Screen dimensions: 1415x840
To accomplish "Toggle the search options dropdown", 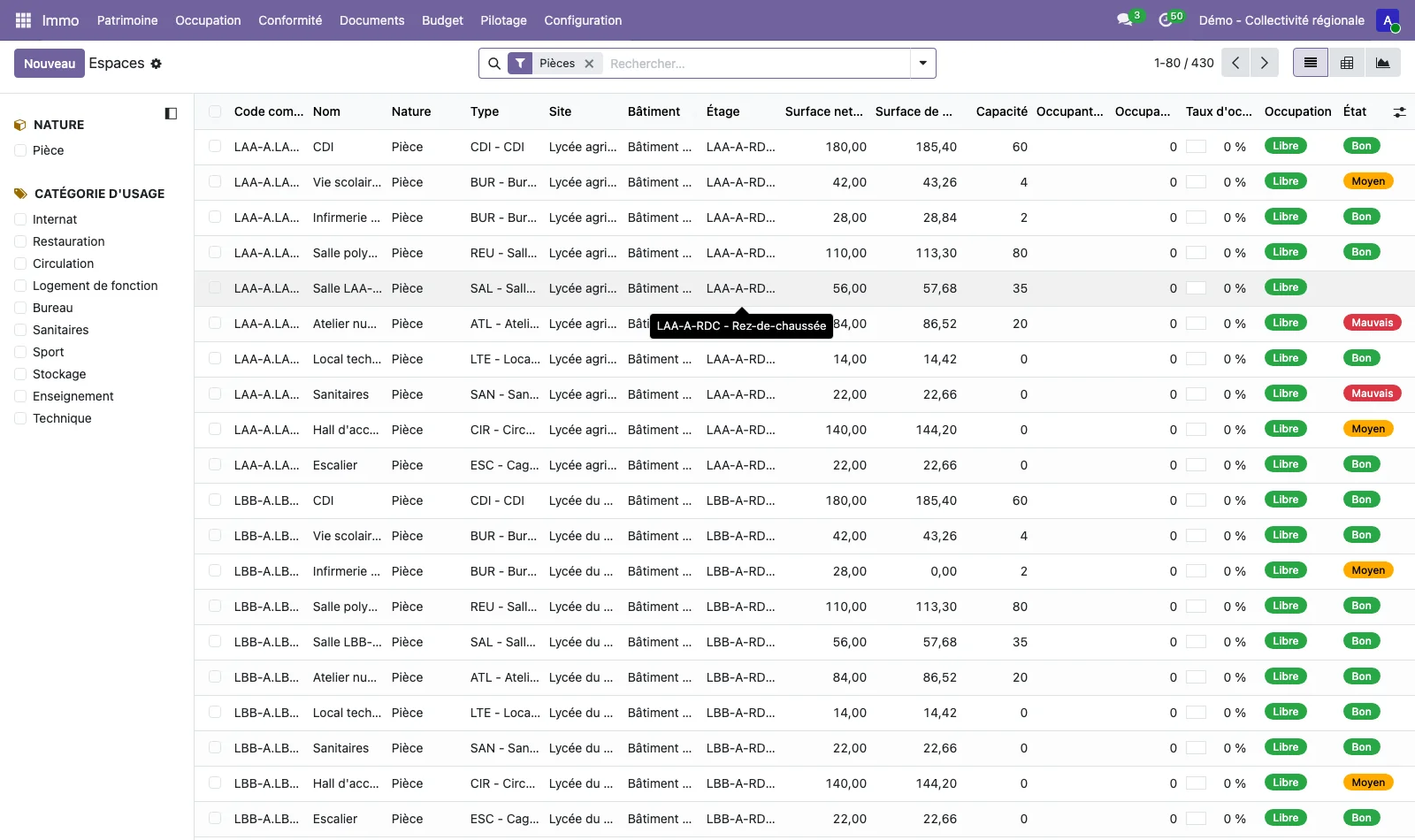I will [x=923, y=64].
